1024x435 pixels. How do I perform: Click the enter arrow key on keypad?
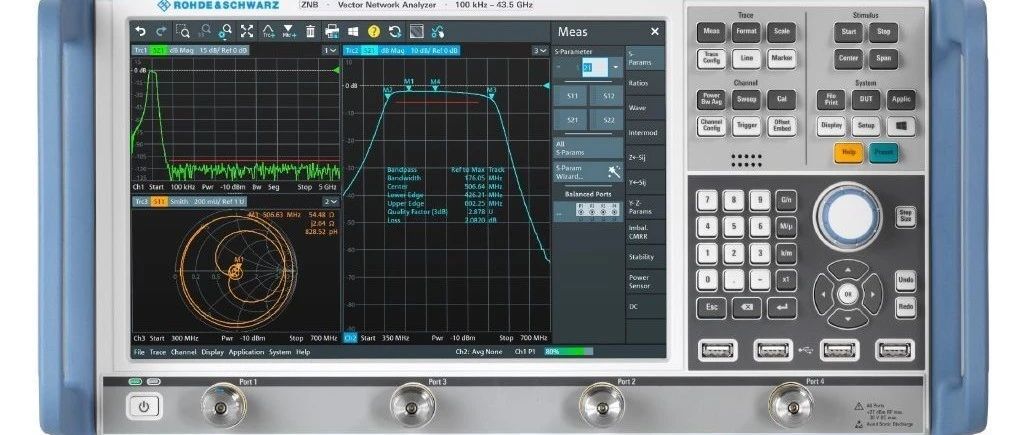tap(782, 307)
